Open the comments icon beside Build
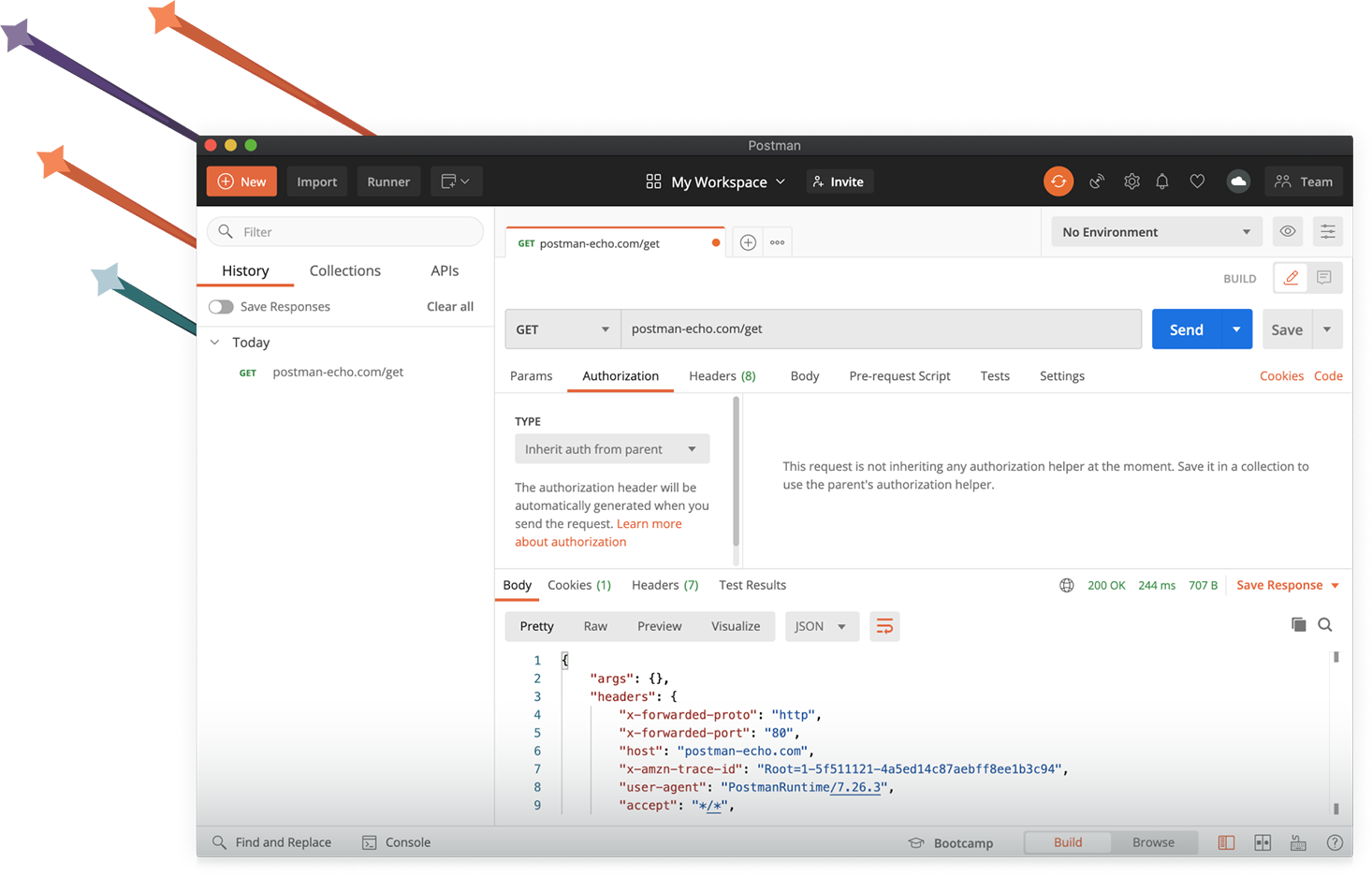The image size is (1372, 876). point(1324,278)
